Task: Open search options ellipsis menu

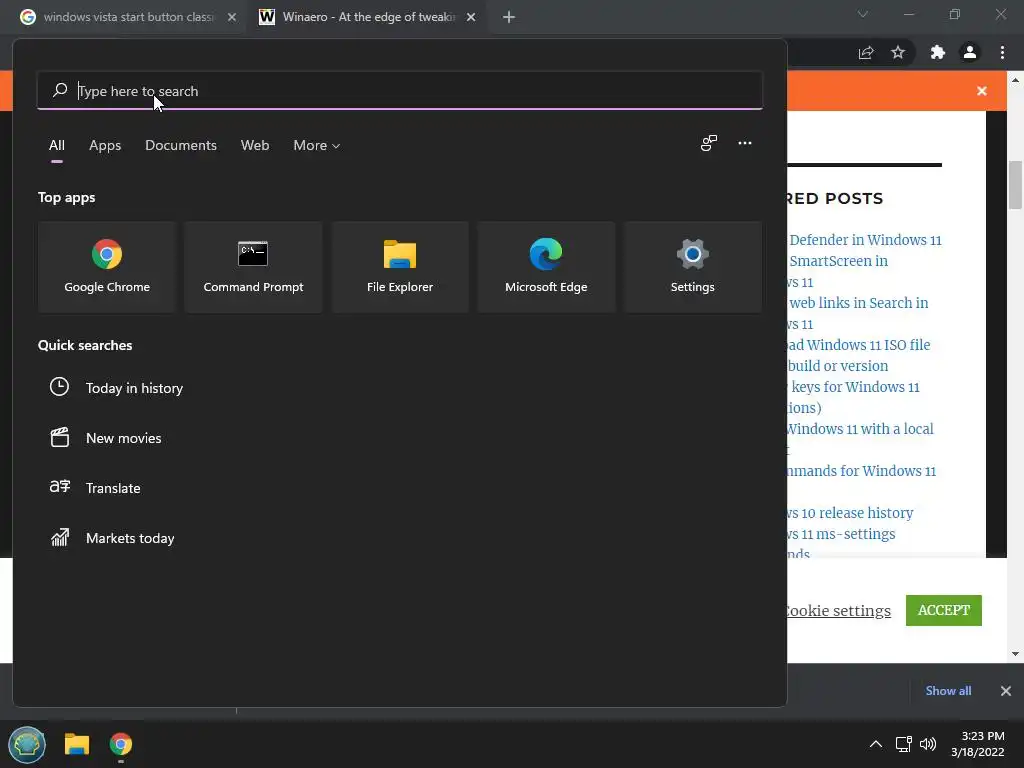Action: pyautogui.click(x=744, y=143)
